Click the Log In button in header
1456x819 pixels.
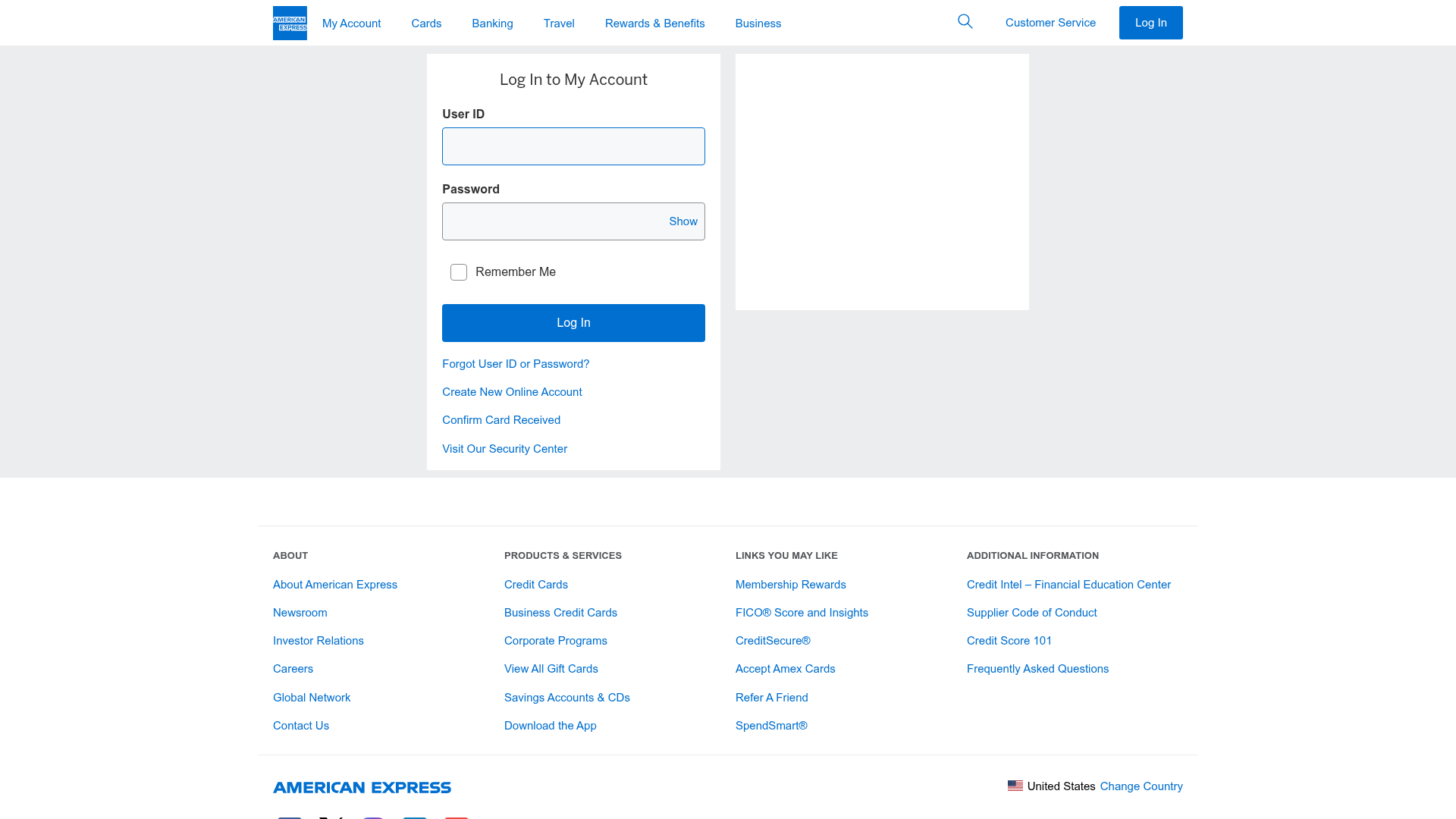point(1150,23)
